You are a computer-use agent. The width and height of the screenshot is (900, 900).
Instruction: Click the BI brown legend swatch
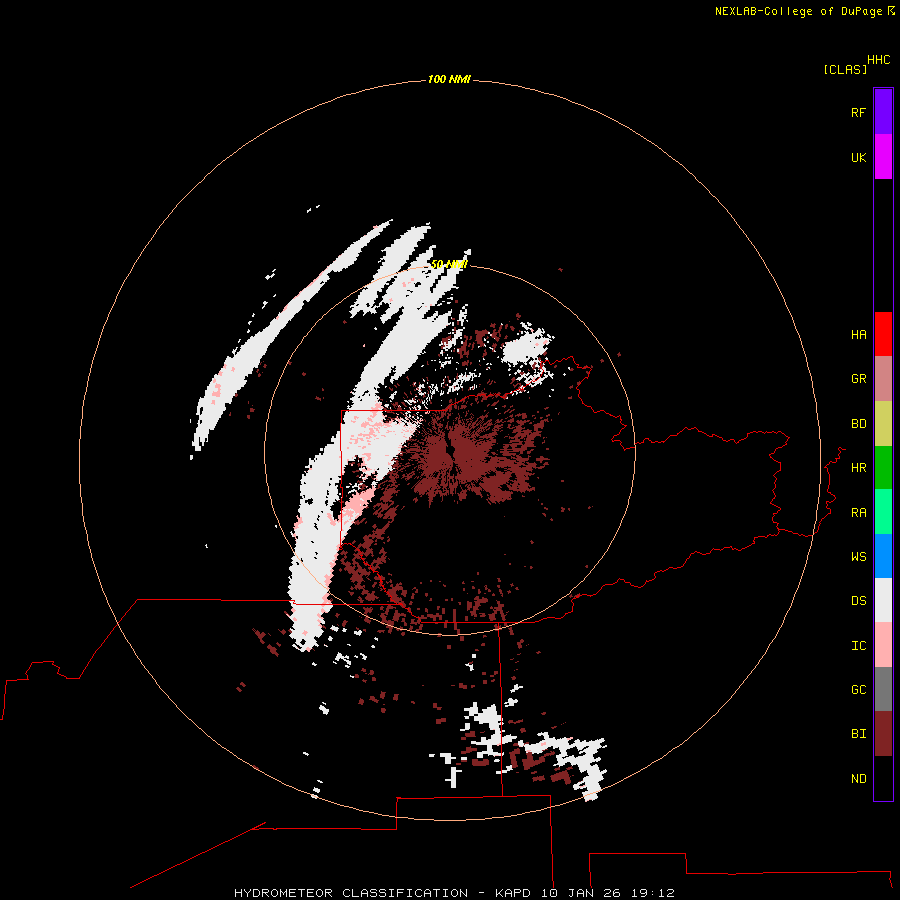pos(883,734)
